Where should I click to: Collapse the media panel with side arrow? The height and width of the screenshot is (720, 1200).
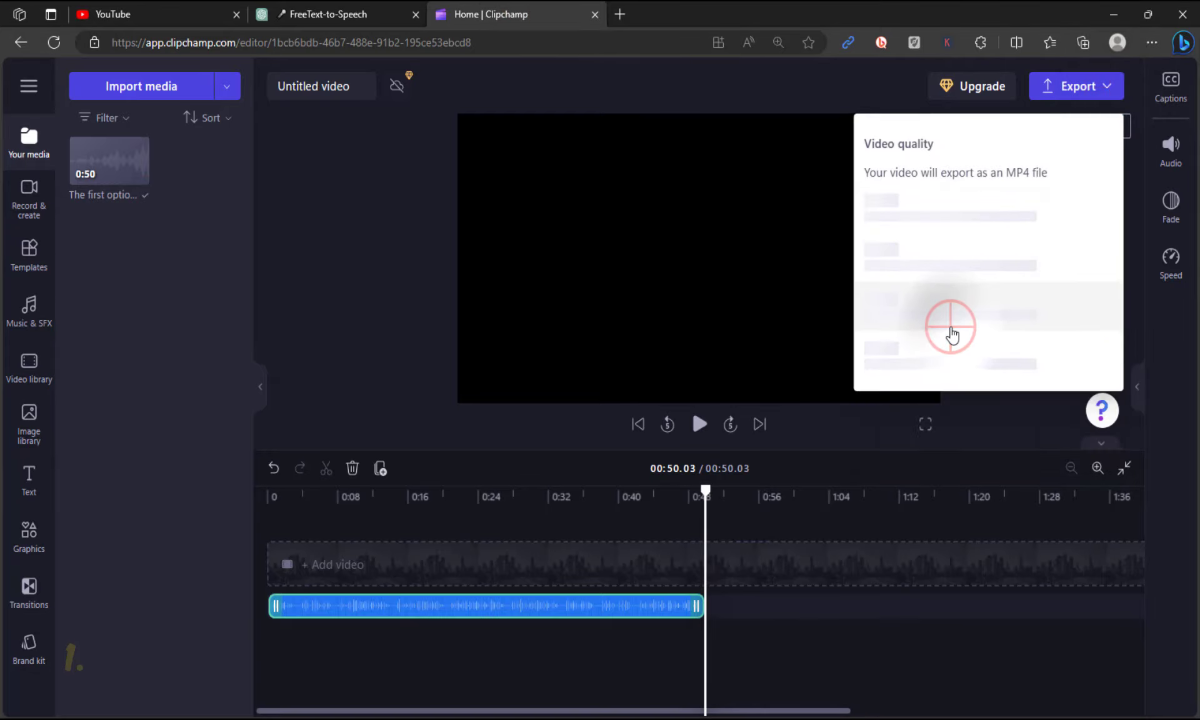click(260, 387)
